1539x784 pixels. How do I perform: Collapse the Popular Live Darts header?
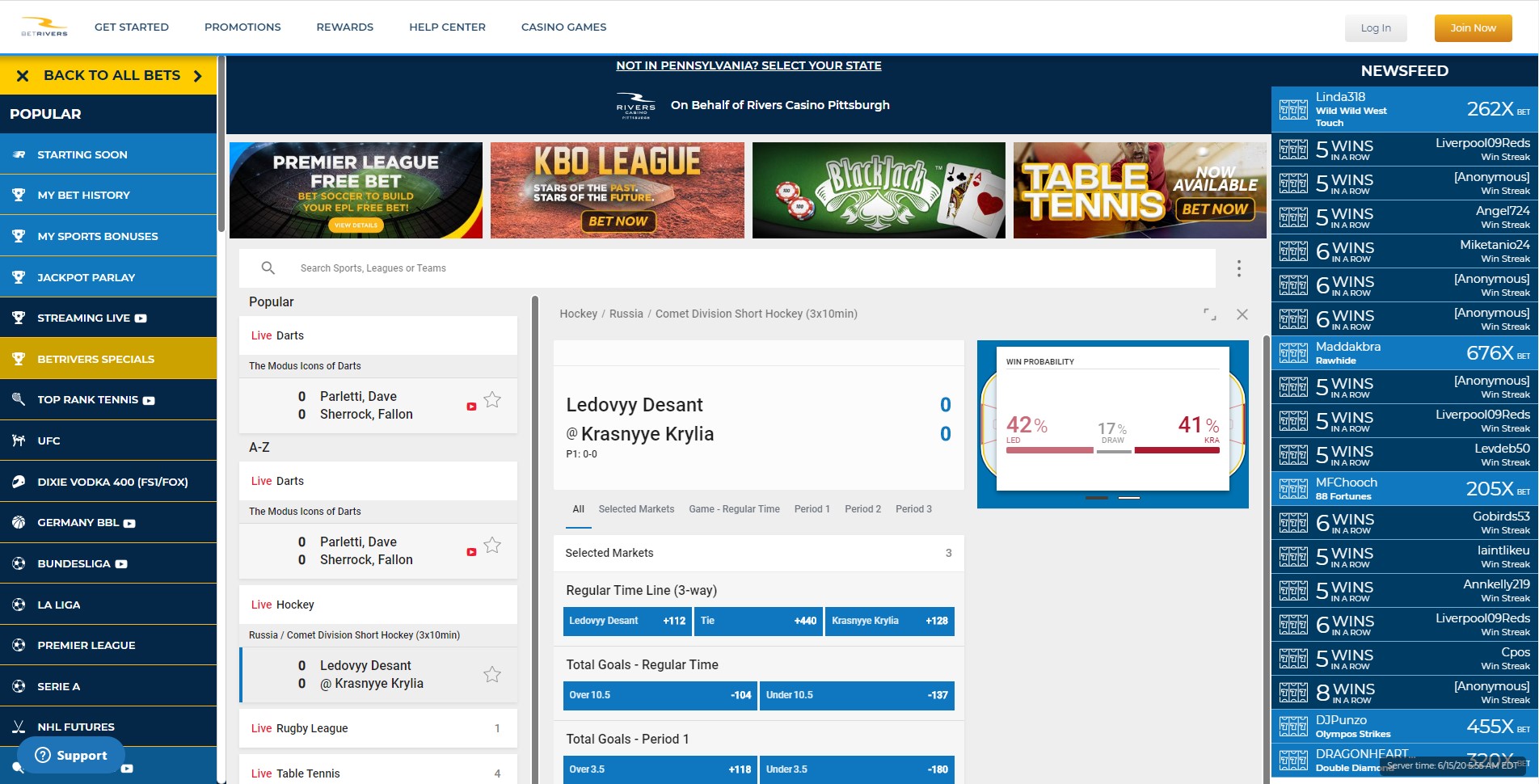pos(378,335)
